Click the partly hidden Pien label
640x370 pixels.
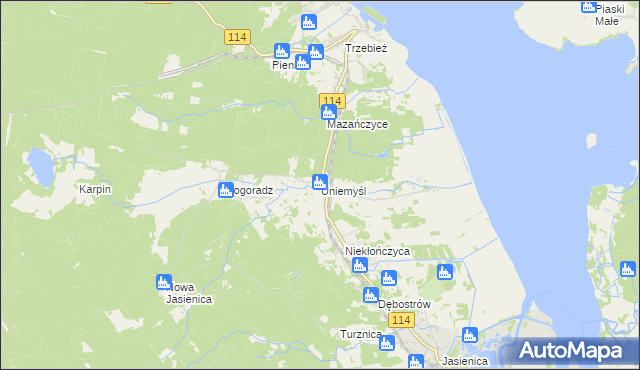click(283, 65)
